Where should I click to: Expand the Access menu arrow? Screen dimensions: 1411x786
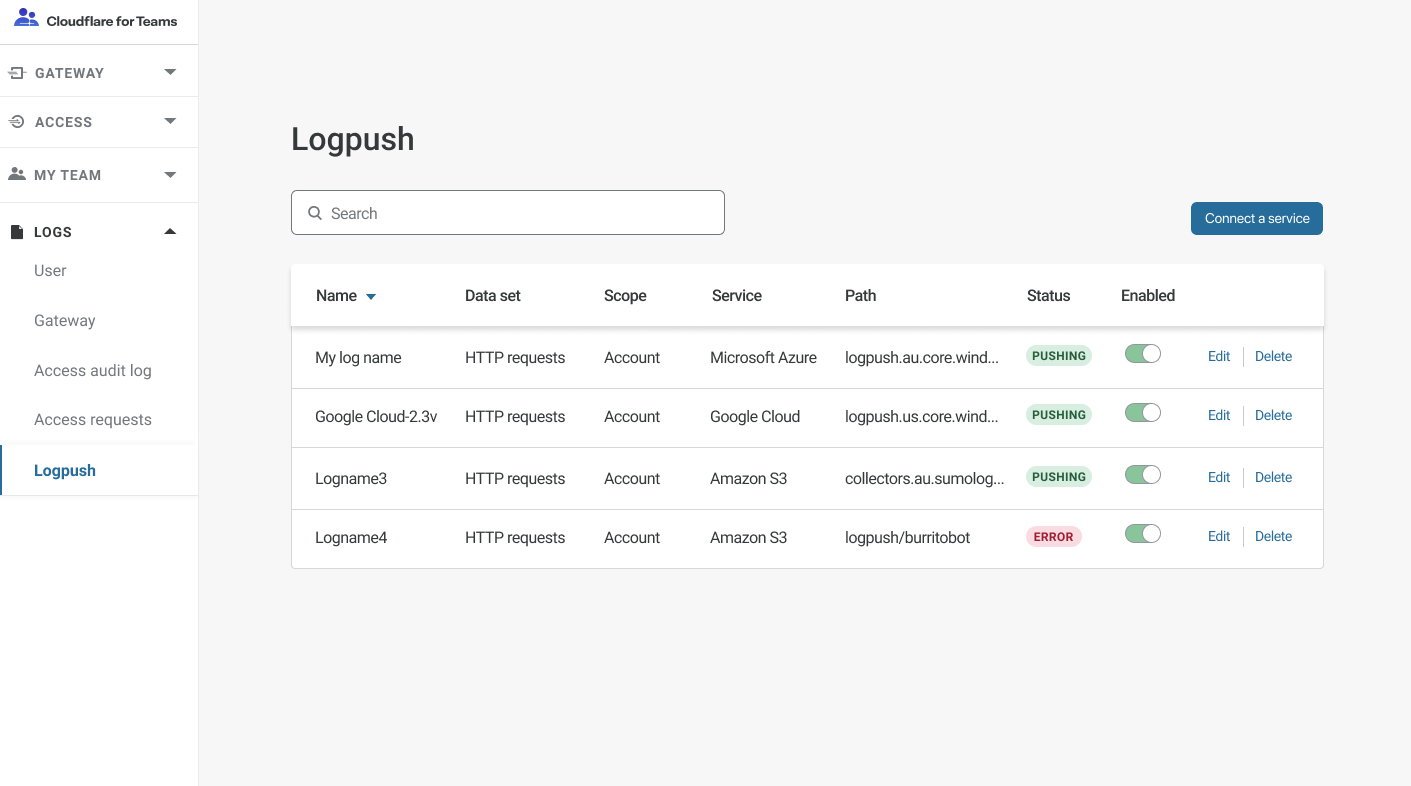point(170,121)
